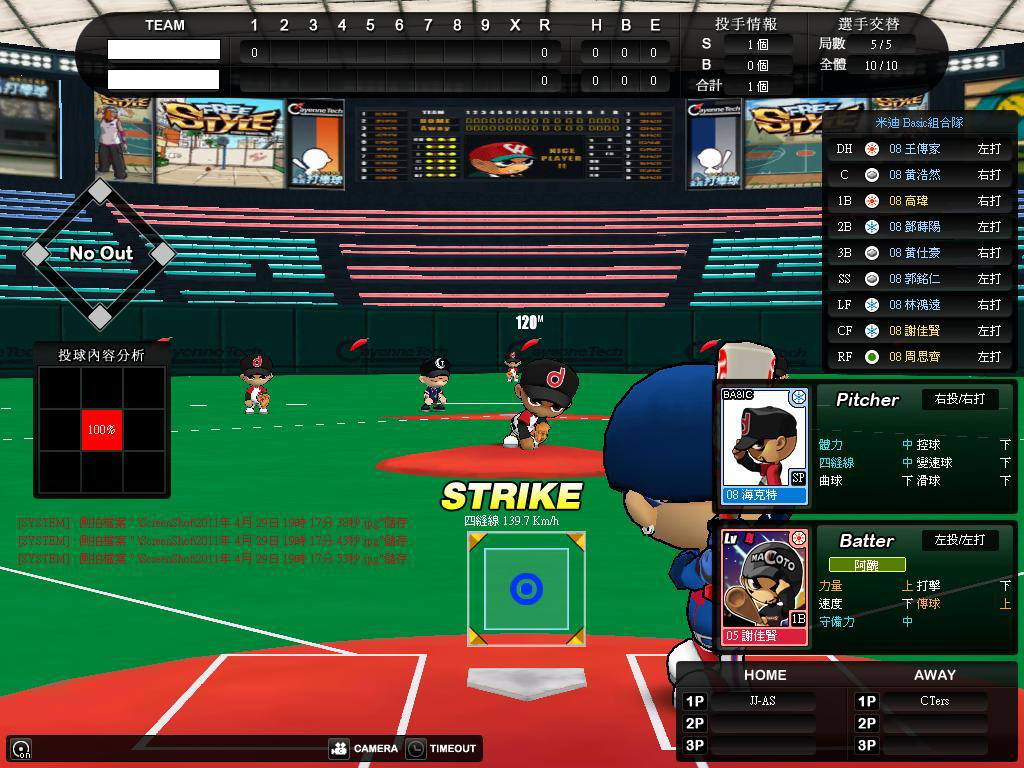Select player 08 鄧蒔陽 in lineup

click(x=914, y=227)
